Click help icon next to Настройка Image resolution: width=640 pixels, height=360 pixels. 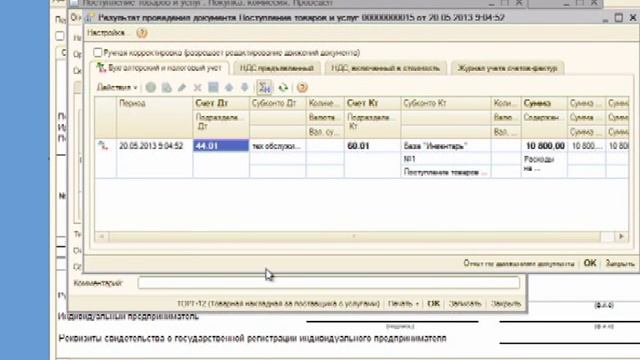click(x=142, y=33)
